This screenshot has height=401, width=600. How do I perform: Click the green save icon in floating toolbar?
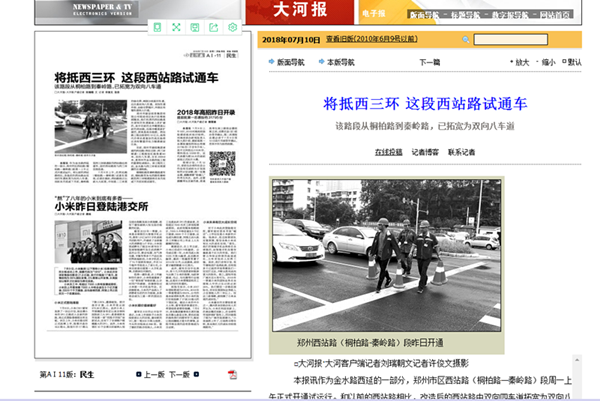coord(195,27)
